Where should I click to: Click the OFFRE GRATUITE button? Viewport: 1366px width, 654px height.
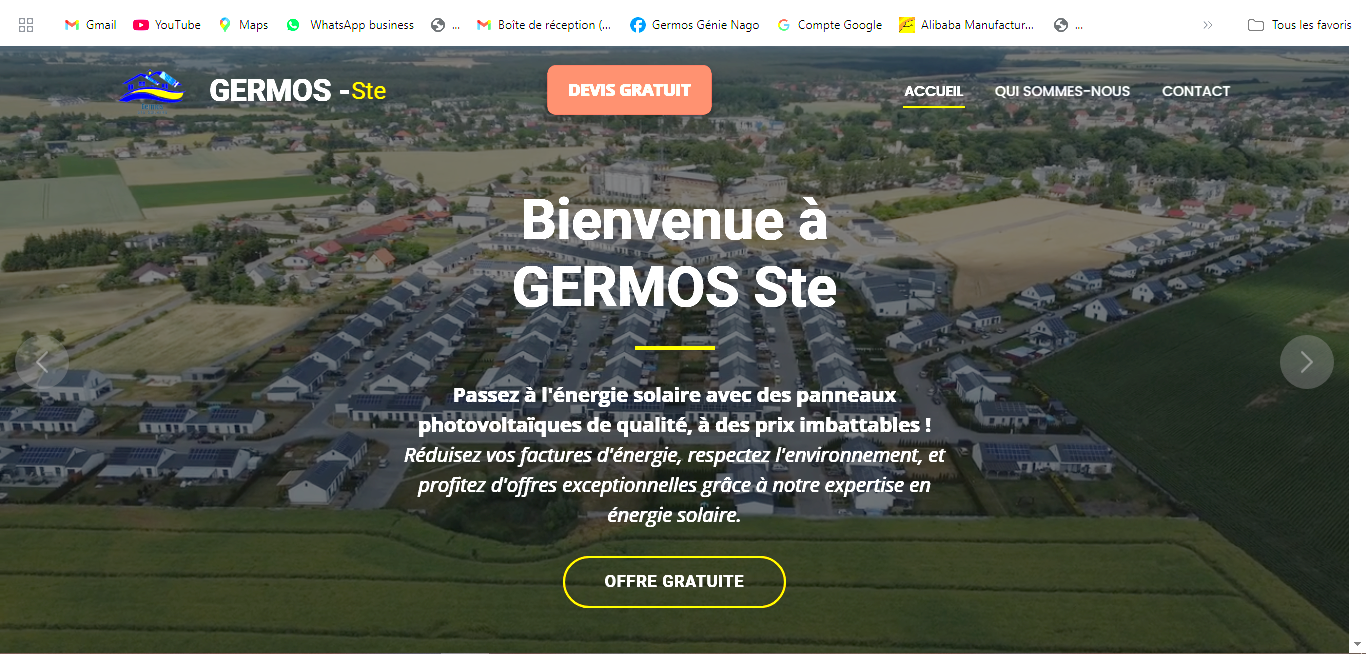(674, 581)
